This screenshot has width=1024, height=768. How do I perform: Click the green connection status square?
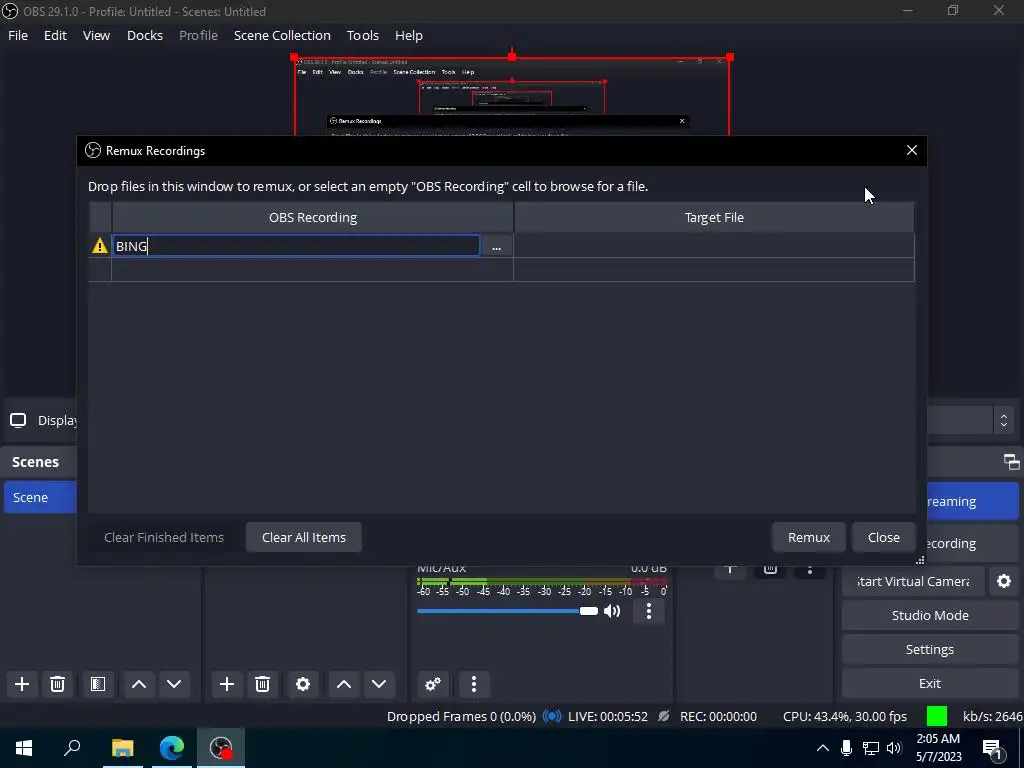click(936, 716)
